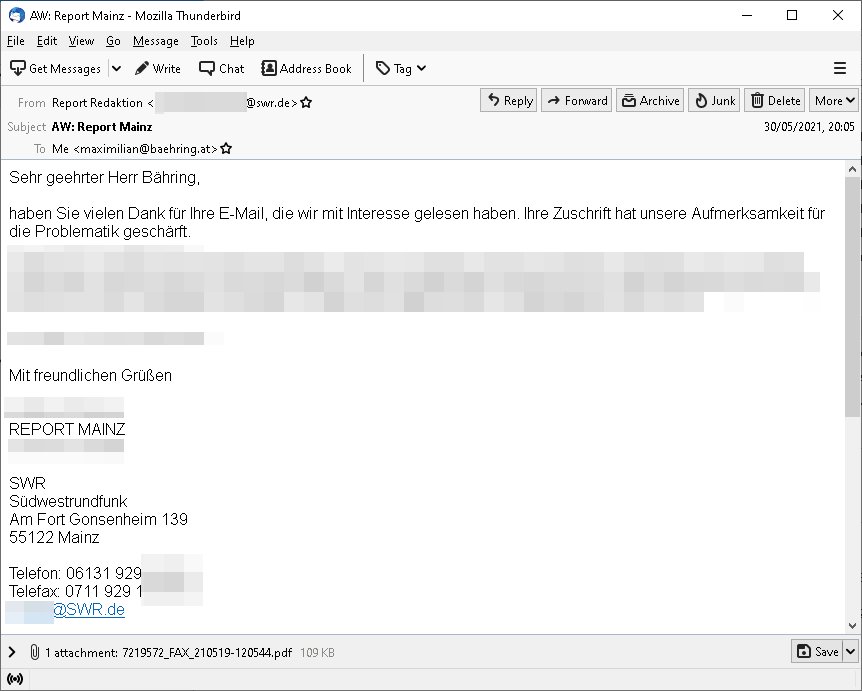Open Get Messages dropdown arrow
This screenshot has height=691, width=862.
point(117,69)
